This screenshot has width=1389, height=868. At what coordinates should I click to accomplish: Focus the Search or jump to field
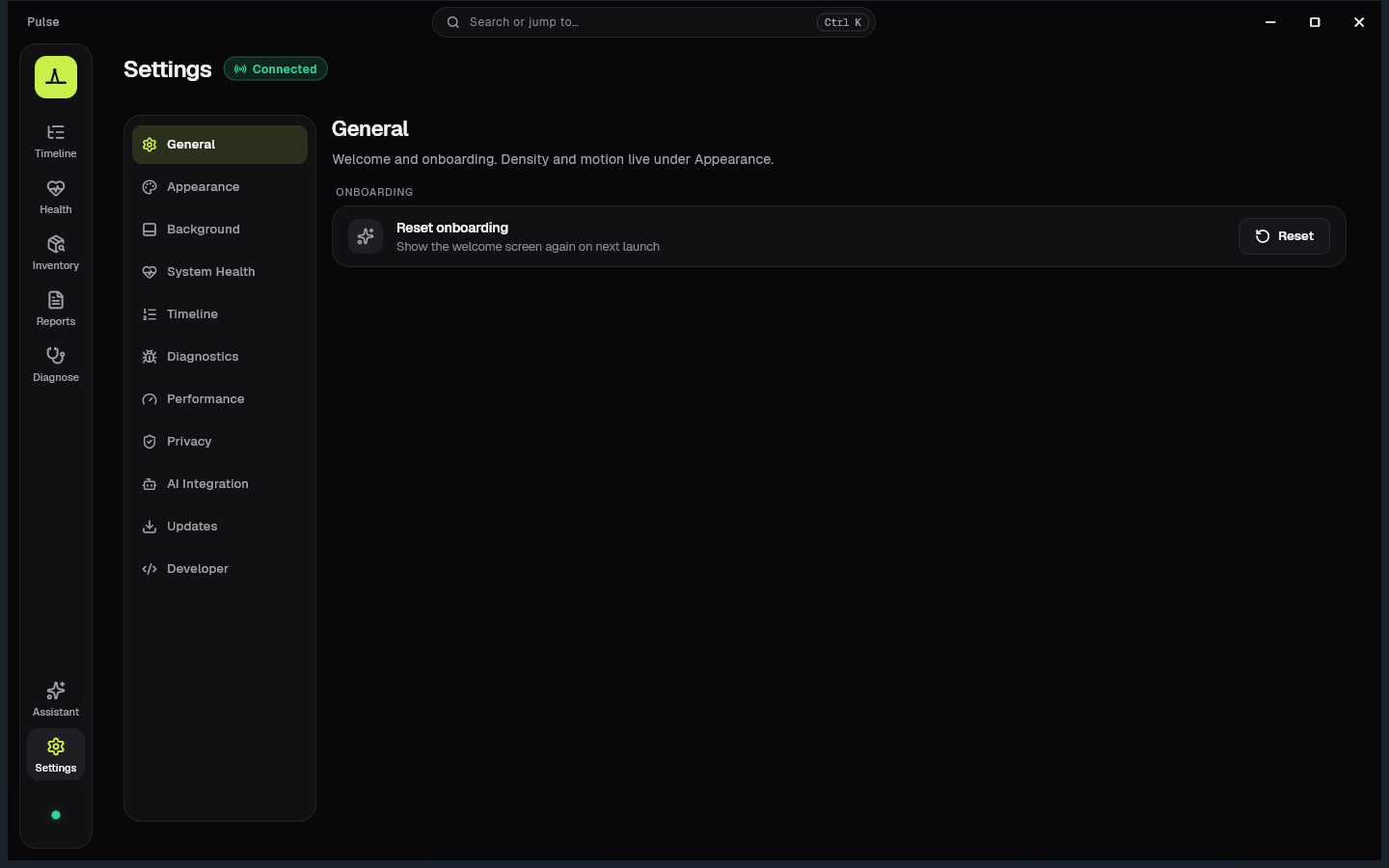(x=654, y=22)
